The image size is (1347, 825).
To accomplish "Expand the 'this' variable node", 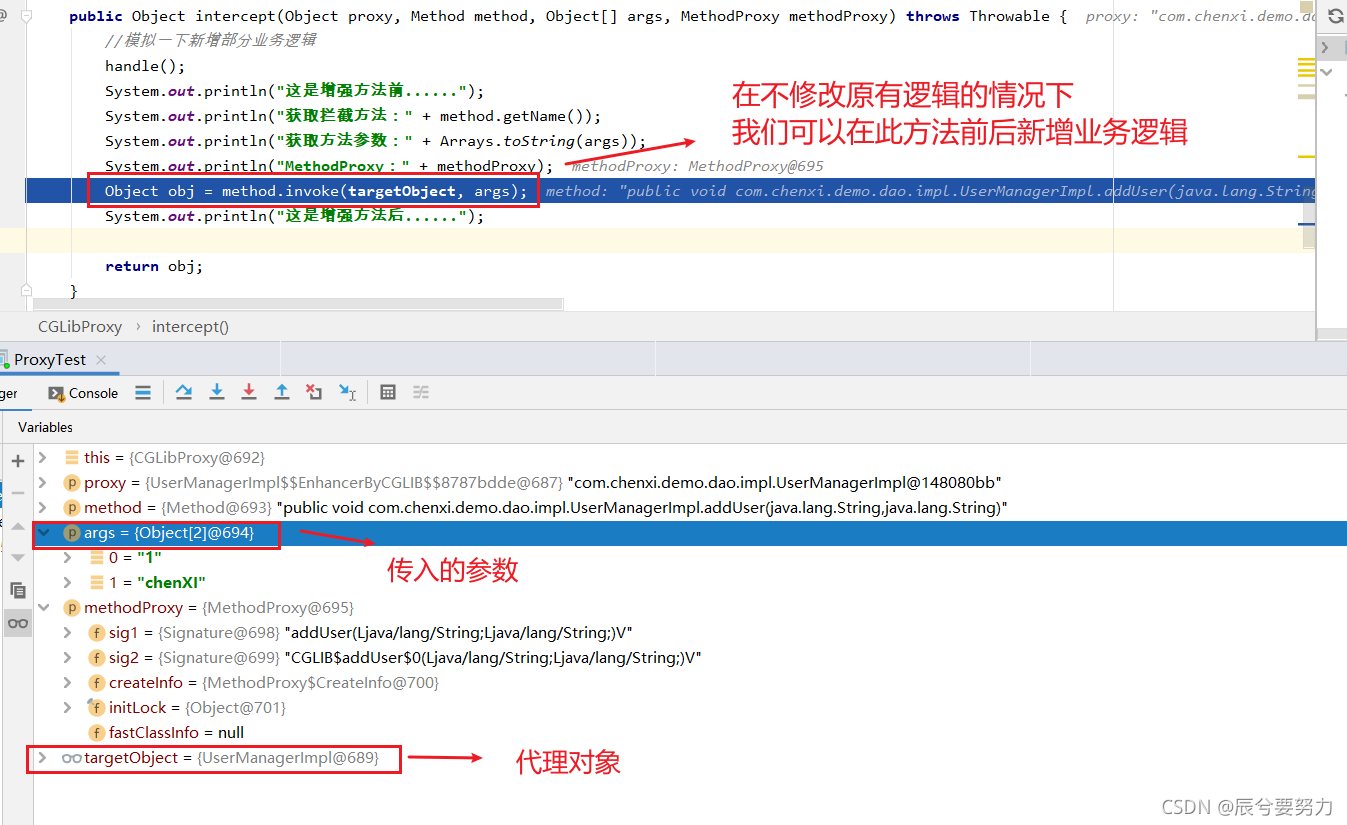I will (x=43, y=457).
